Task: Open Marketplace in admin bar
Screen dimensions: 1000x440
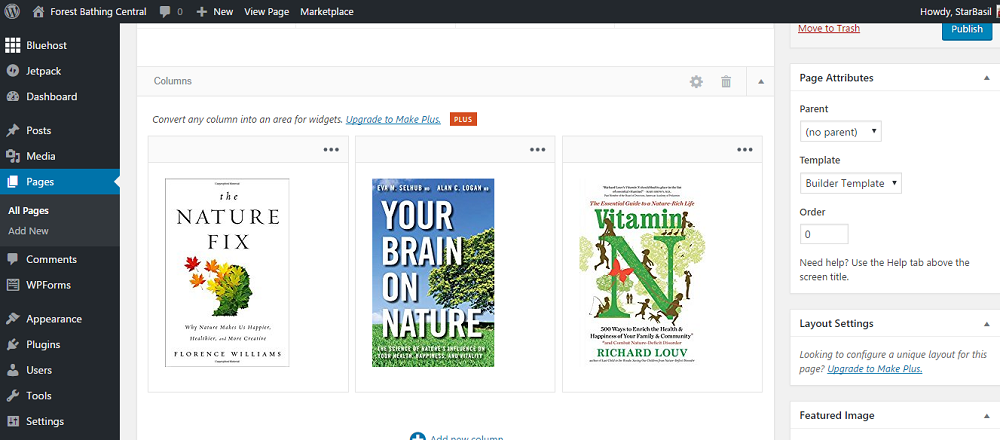Action: 327,11
